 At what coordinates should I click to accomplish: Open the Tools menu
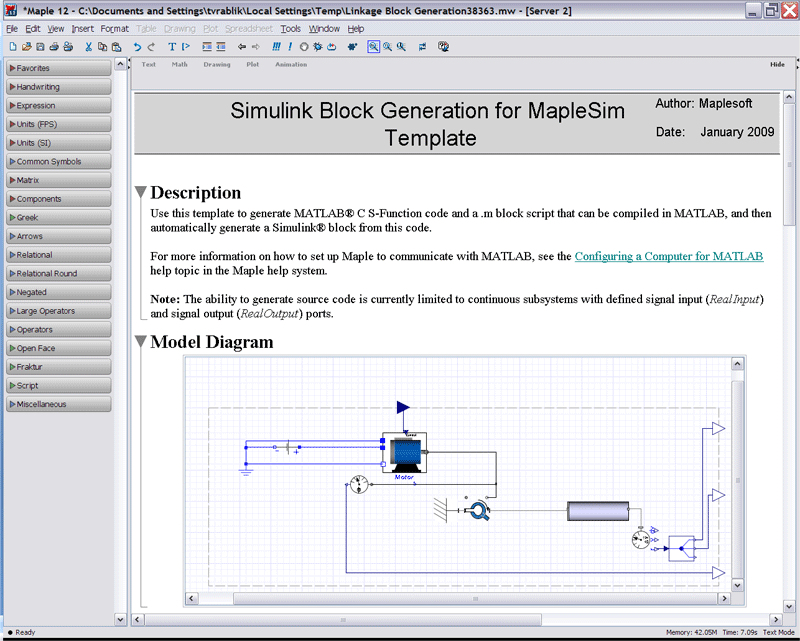pyautogui.click(x=290, y=29)
